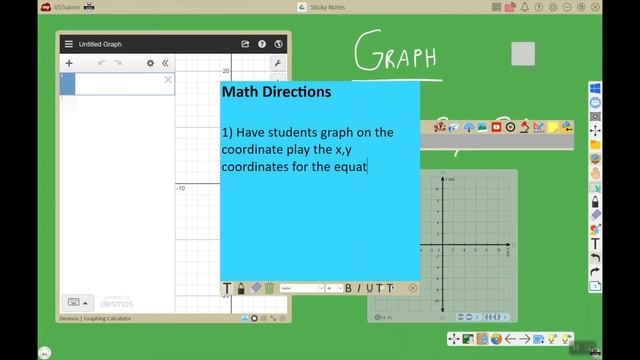
Task: Select the Text tool in right sidebar
Action: (595, 244)
